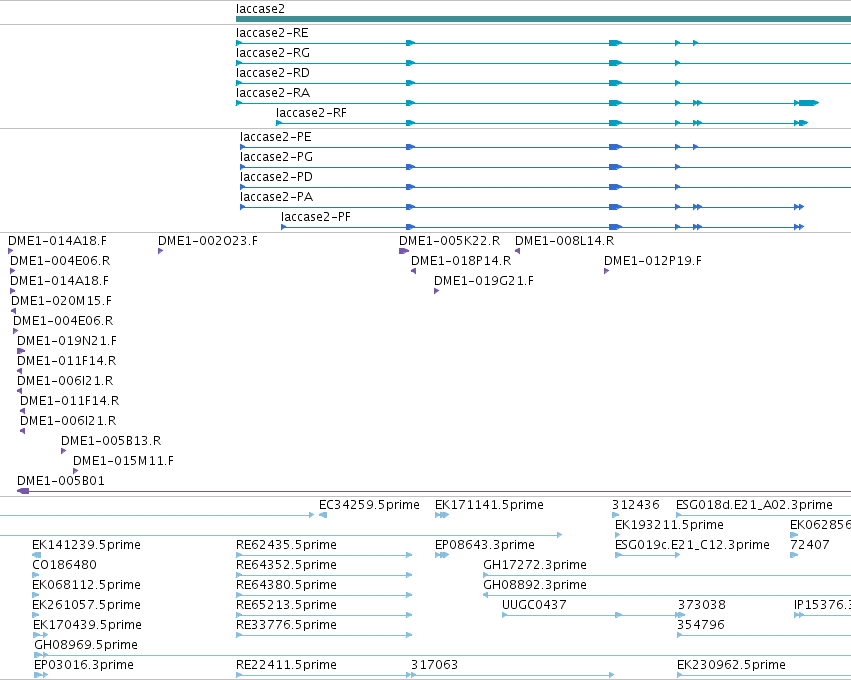
Task: Select the laccase2-RD transcript label
Action: pyautogui.click(x=272, y=73)
